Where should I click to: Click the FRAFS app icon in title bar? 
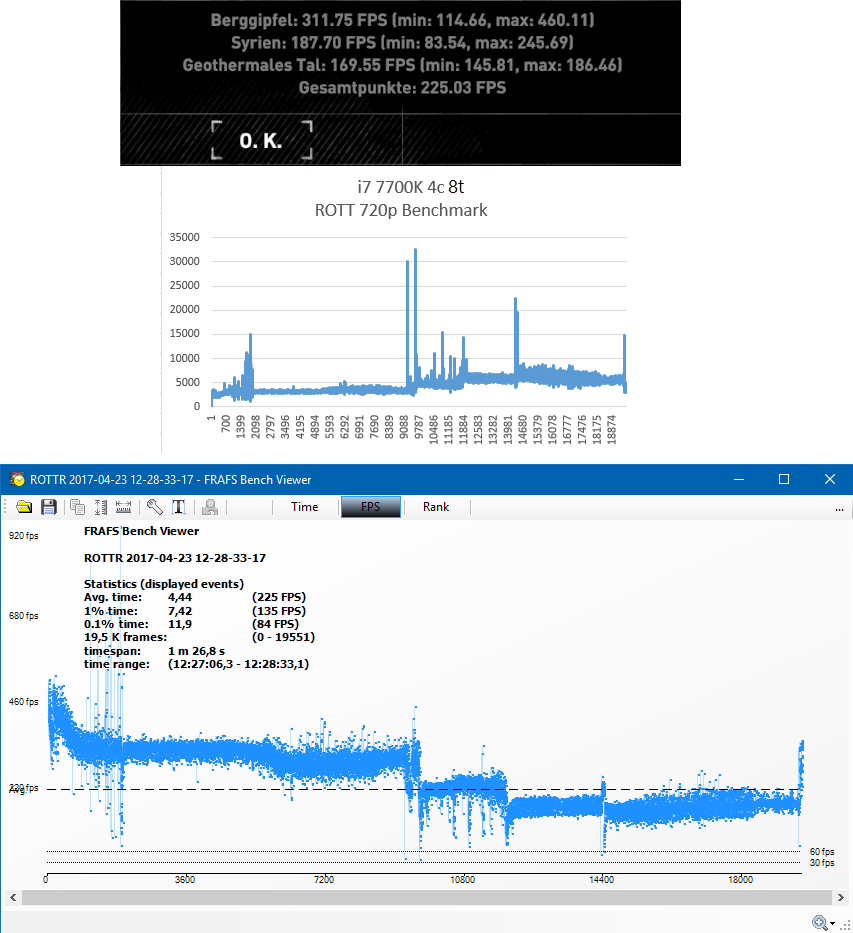[17, 480]
